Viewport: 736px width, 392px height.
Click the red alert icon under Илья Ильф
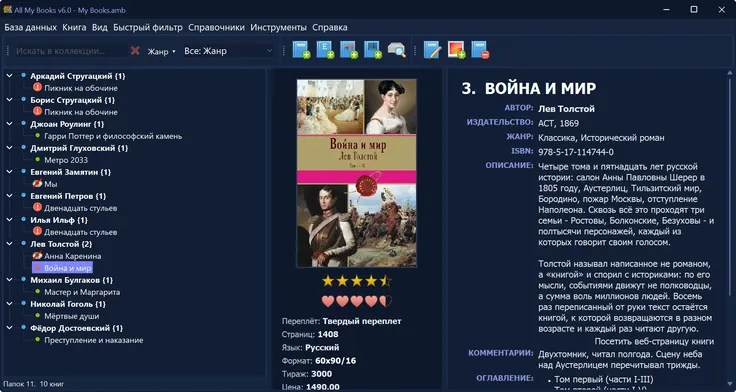coord(38,231)
